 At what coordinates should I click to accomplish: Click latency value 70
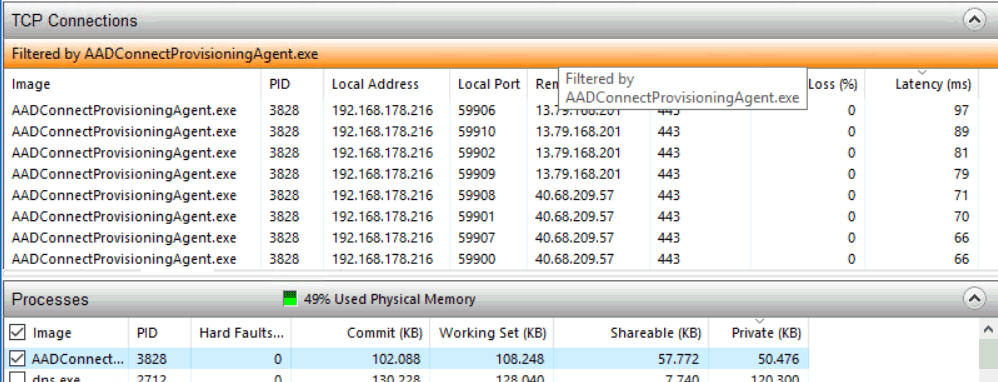point(961,216)
